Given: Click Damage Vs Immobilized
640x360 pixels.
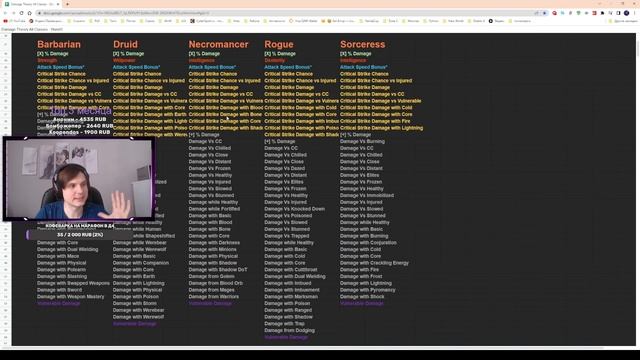Looking at the screenshot, I should (x=367, y=196).
